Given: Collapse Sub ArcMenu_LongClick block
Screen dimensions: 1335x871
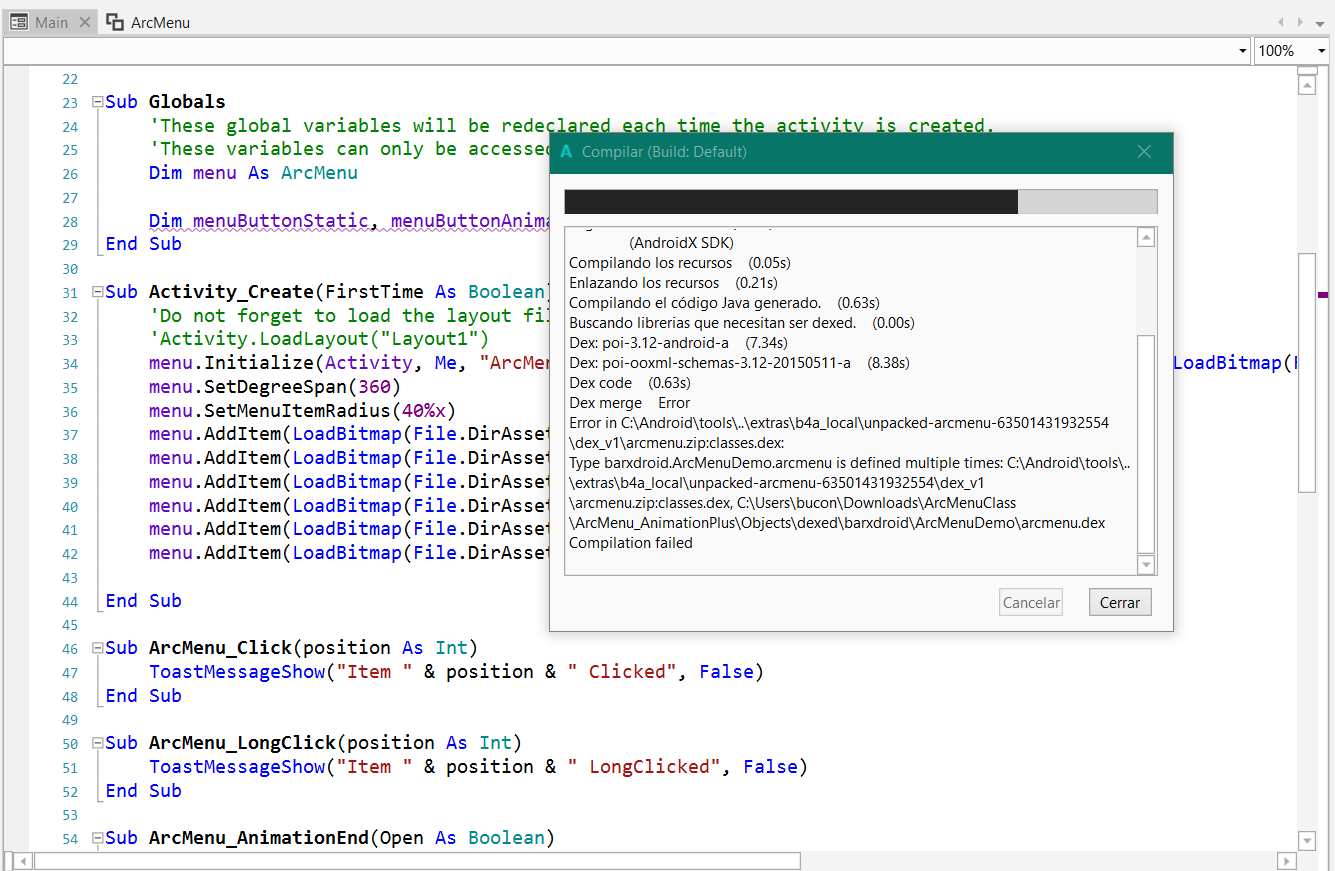Looking at the screenshot, I should (97, 743).
